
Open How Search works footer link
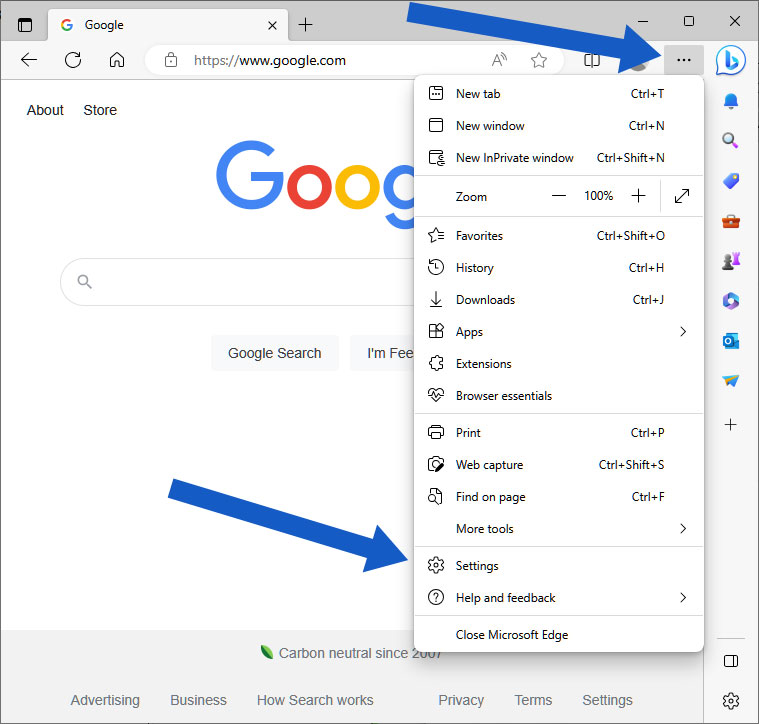tap(315, 700)
